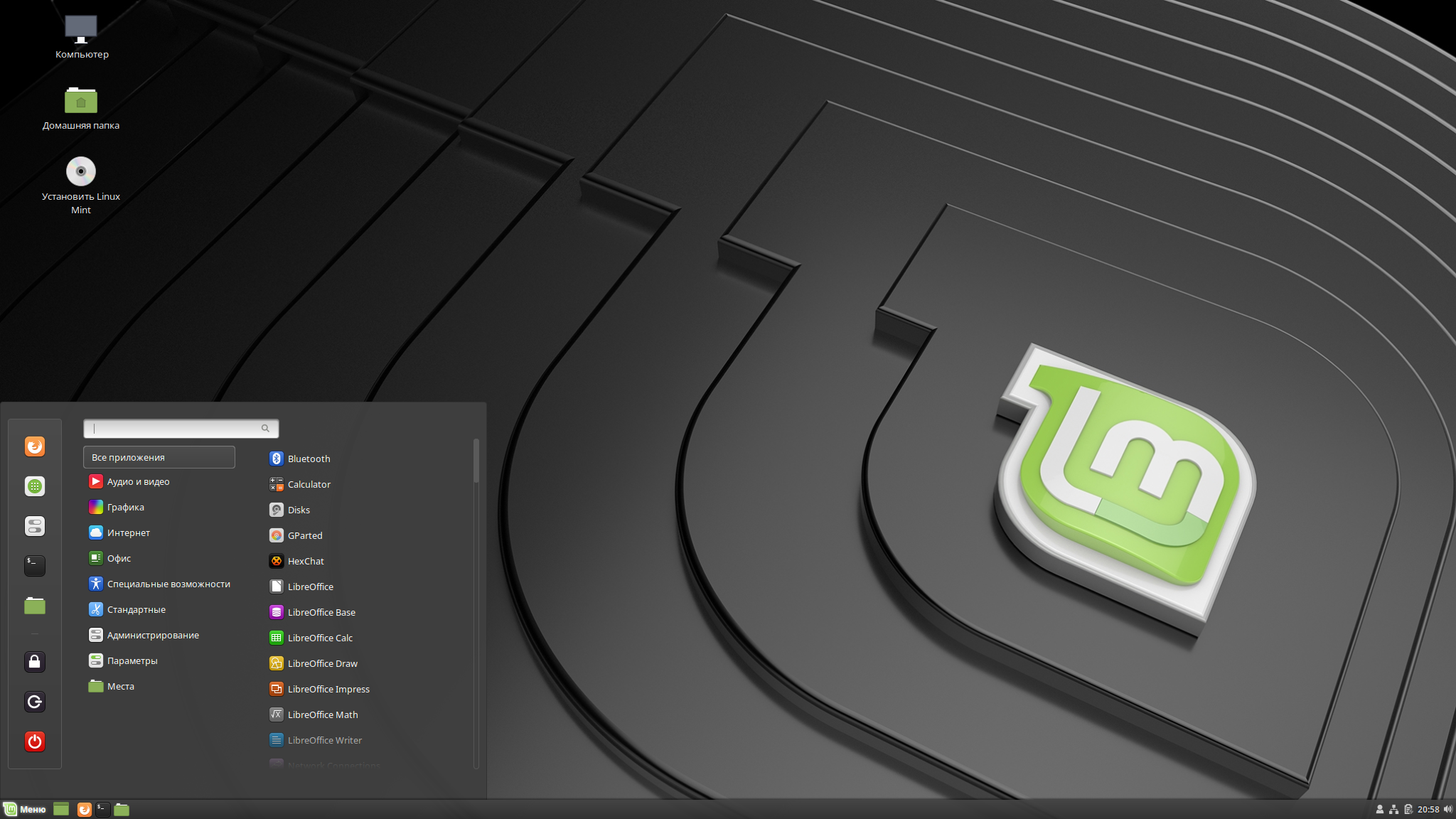This screenshot has height=819, width=1456.
Task: Launch LibreOffice Calc from the list
Action: tap(319, 638)
